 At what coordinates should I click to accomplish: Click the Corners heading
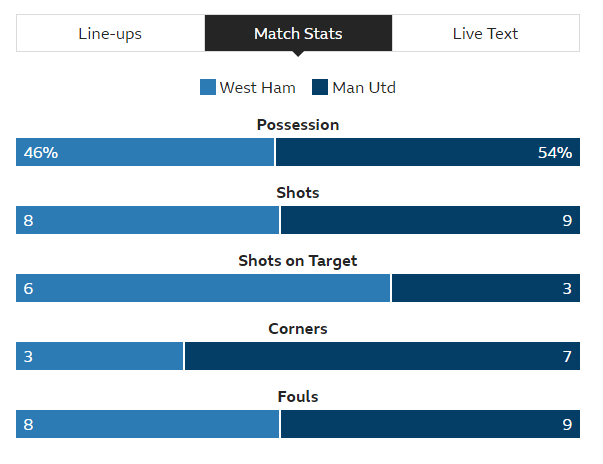click(x=298, y=329)
